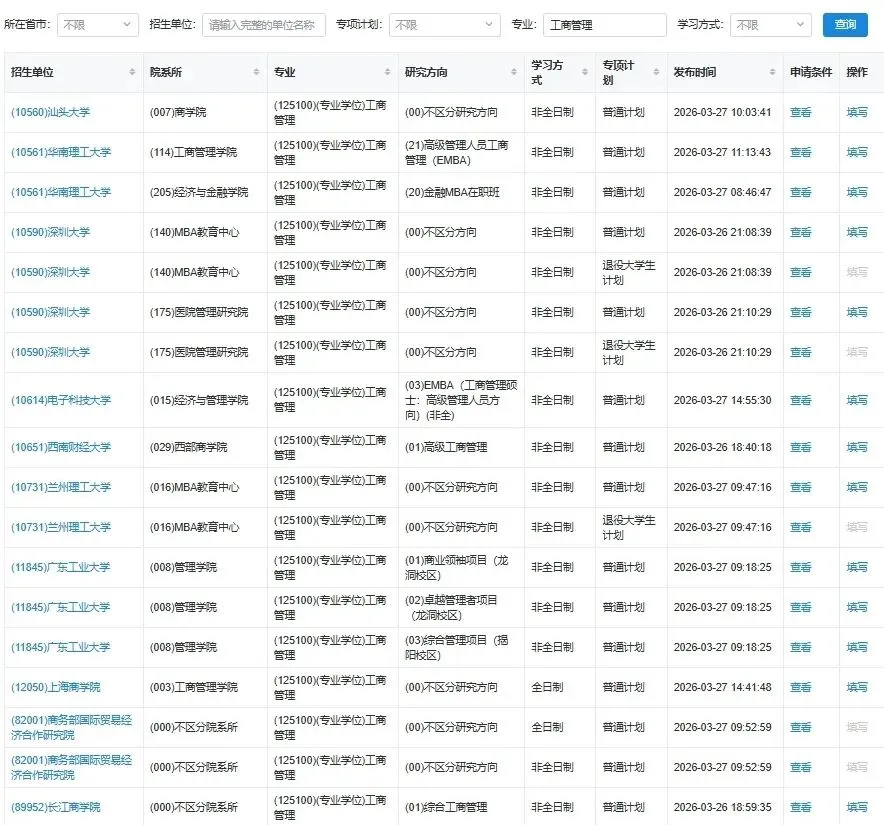Click 填写 for 商业领袖项目 row
Screen dimensions: 884x825
click(x=857, y=567)
